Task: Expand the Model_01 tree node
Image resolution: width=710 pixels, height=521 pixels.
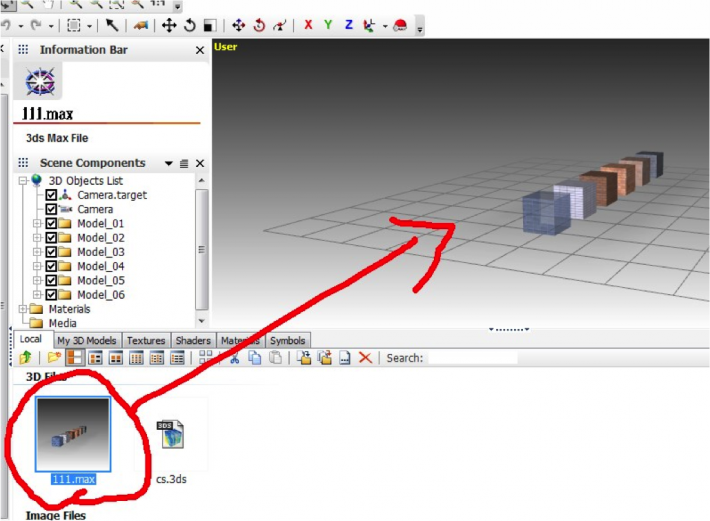Action: 37,223
